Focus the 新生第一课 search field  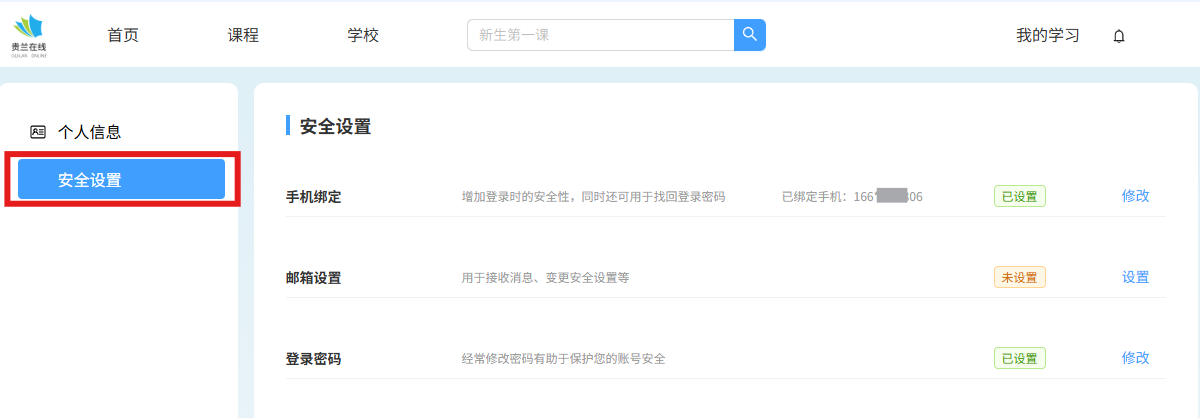[x=600, y=35]
